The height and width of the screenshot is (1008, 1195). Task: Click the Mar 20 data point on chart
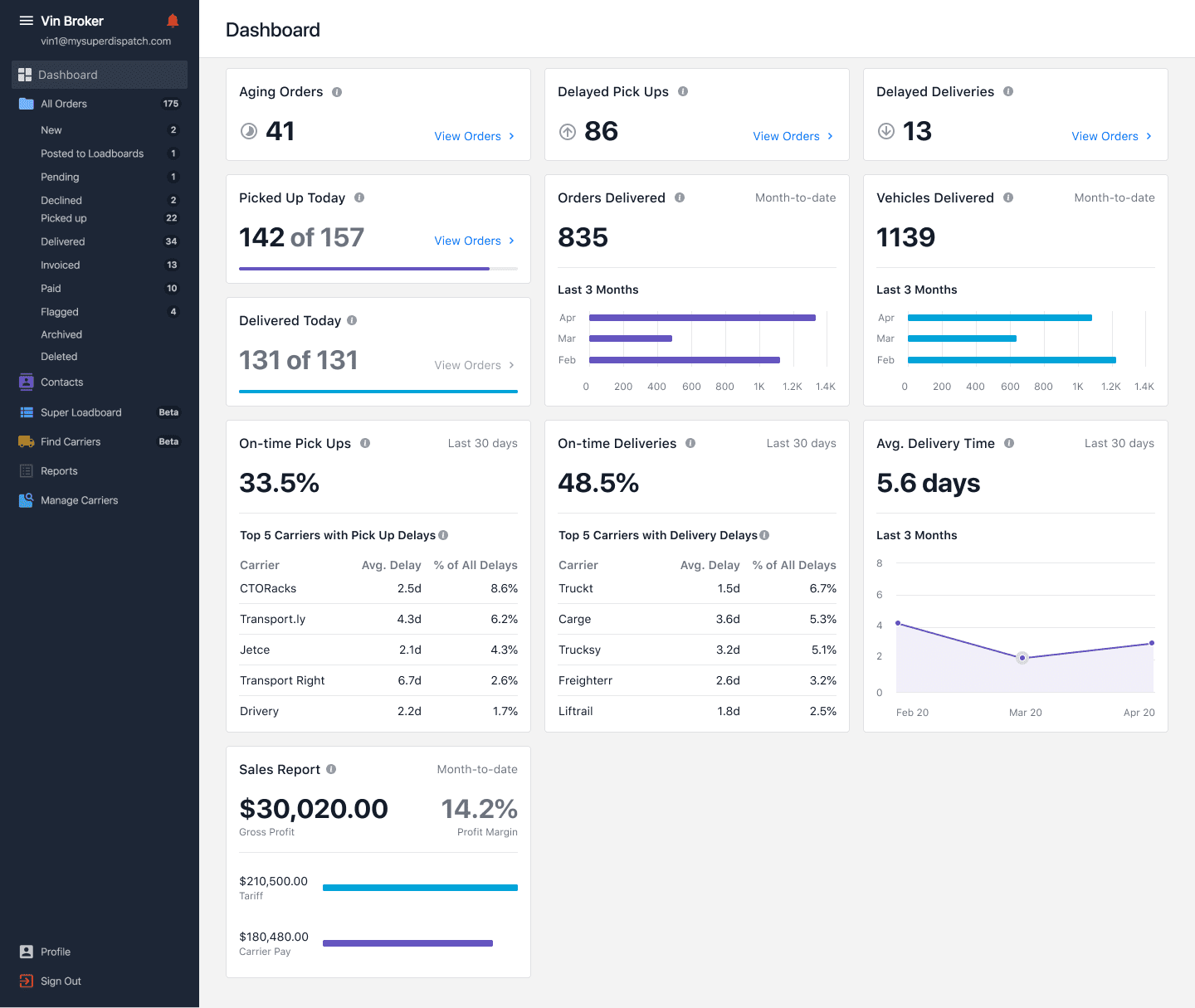1022,658
